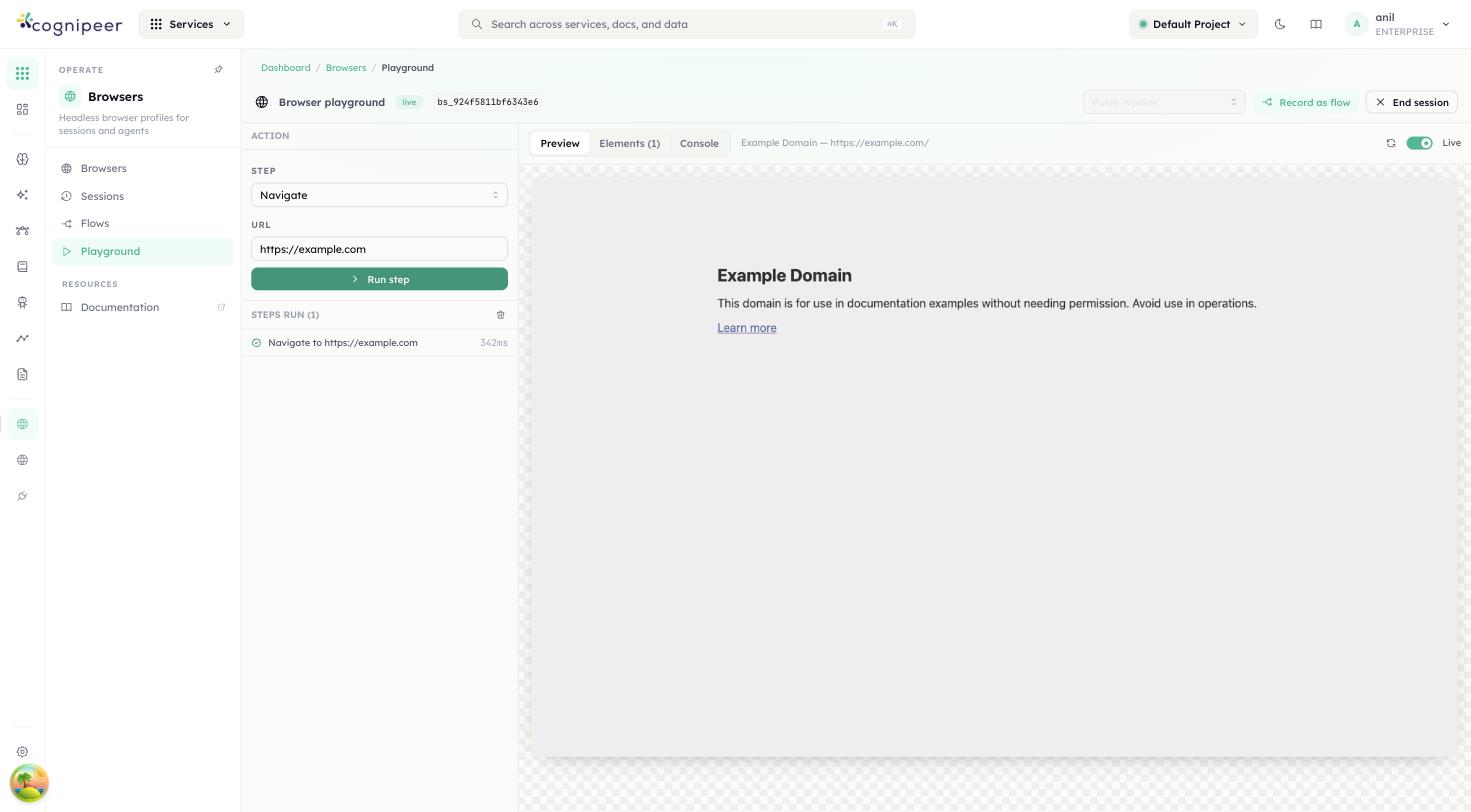Viewport: 1471px width, 812px height.
Task: Toggle the Live preview switch
Action: [1419, 143]
